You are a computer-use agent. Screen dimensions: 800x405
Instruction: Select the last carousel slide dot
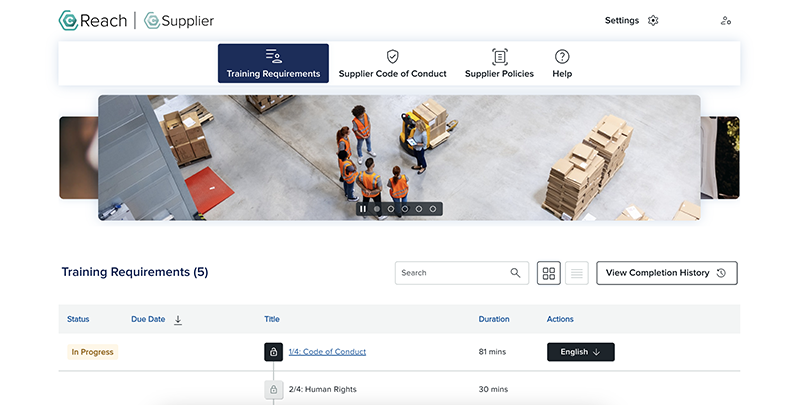433,209
